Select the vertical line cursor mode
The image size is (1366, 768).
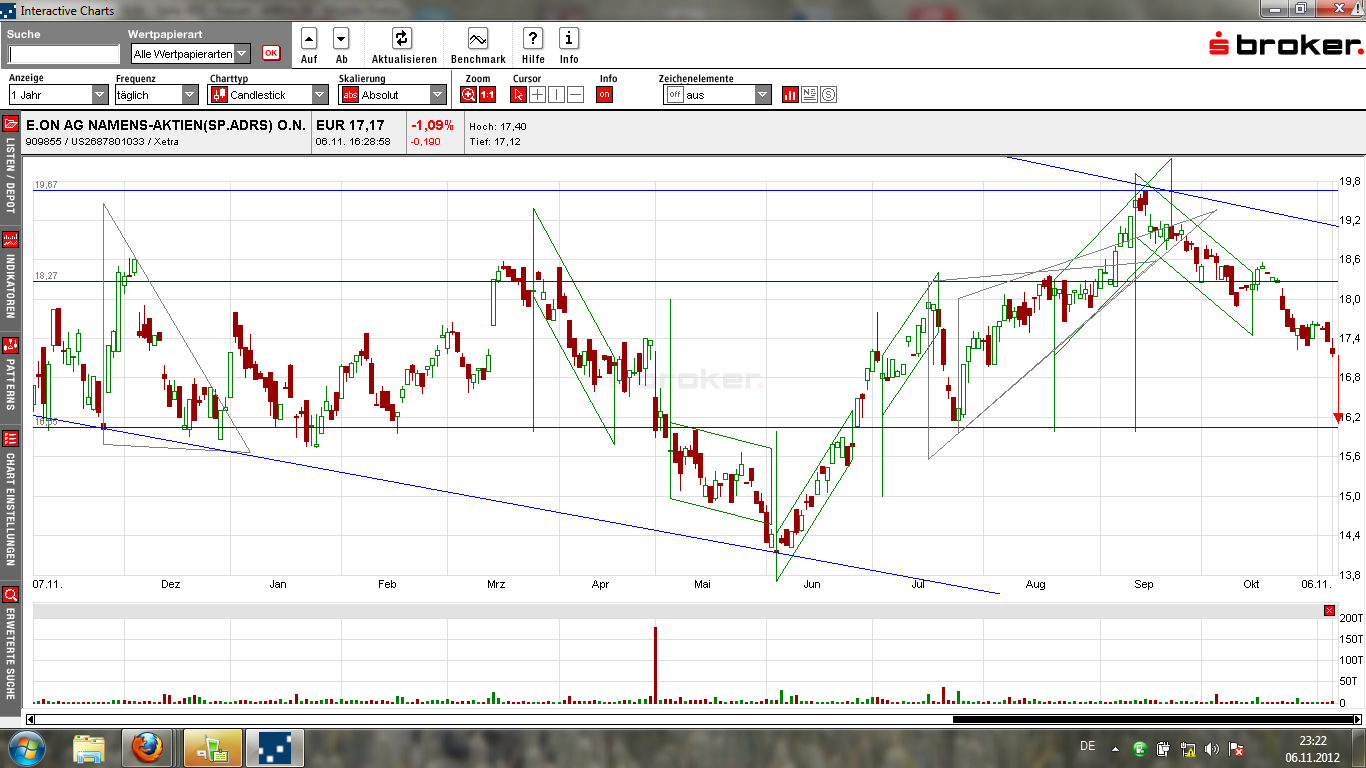click(x=556, y=95)
